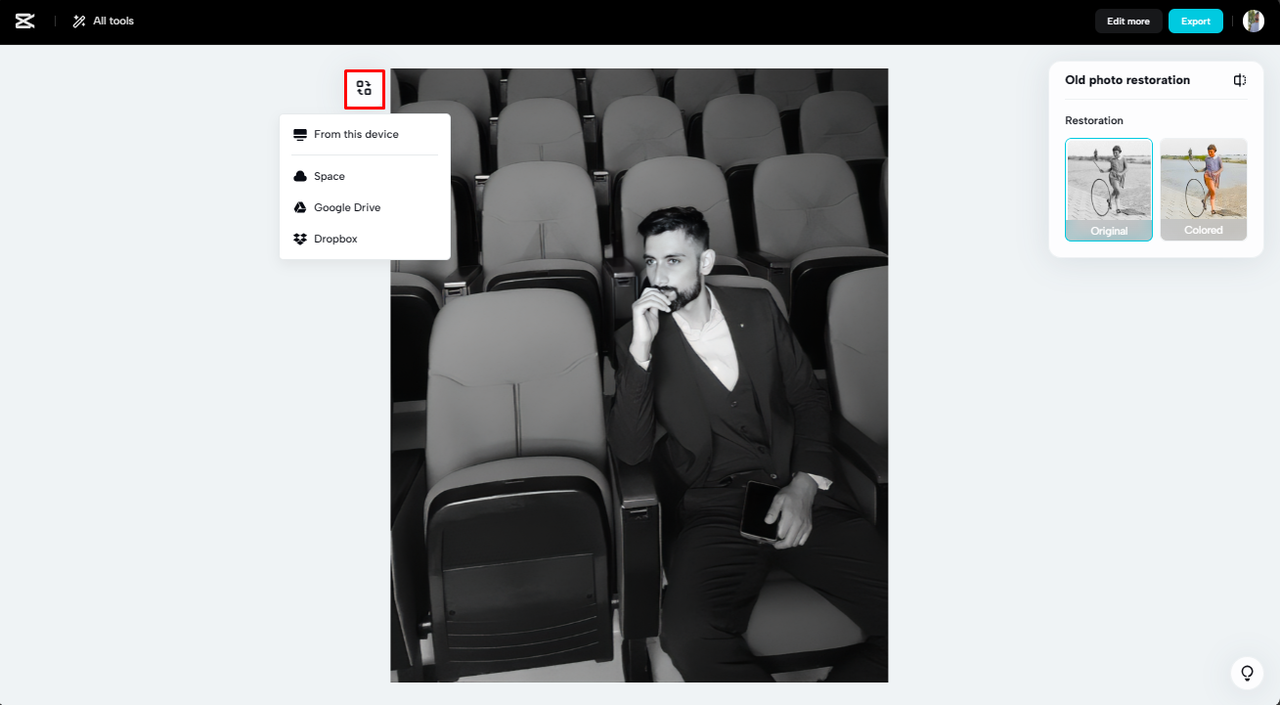Click the monitor icon beside From this device

[x=300, y=134]
